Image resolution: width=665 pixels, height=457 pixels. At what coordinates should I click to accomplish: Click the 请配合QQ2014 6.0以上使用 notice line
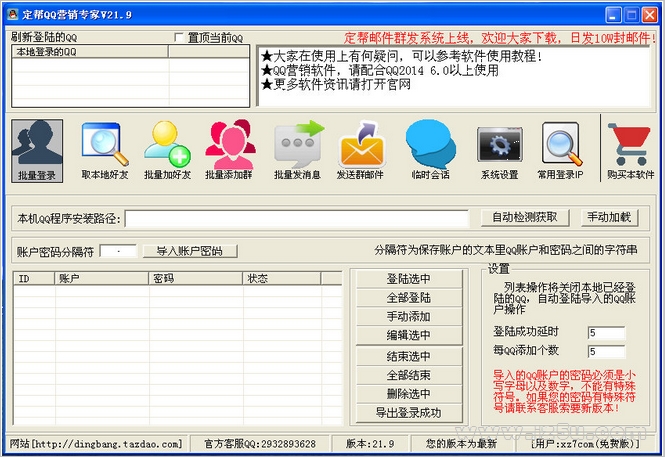click(380, 70)
